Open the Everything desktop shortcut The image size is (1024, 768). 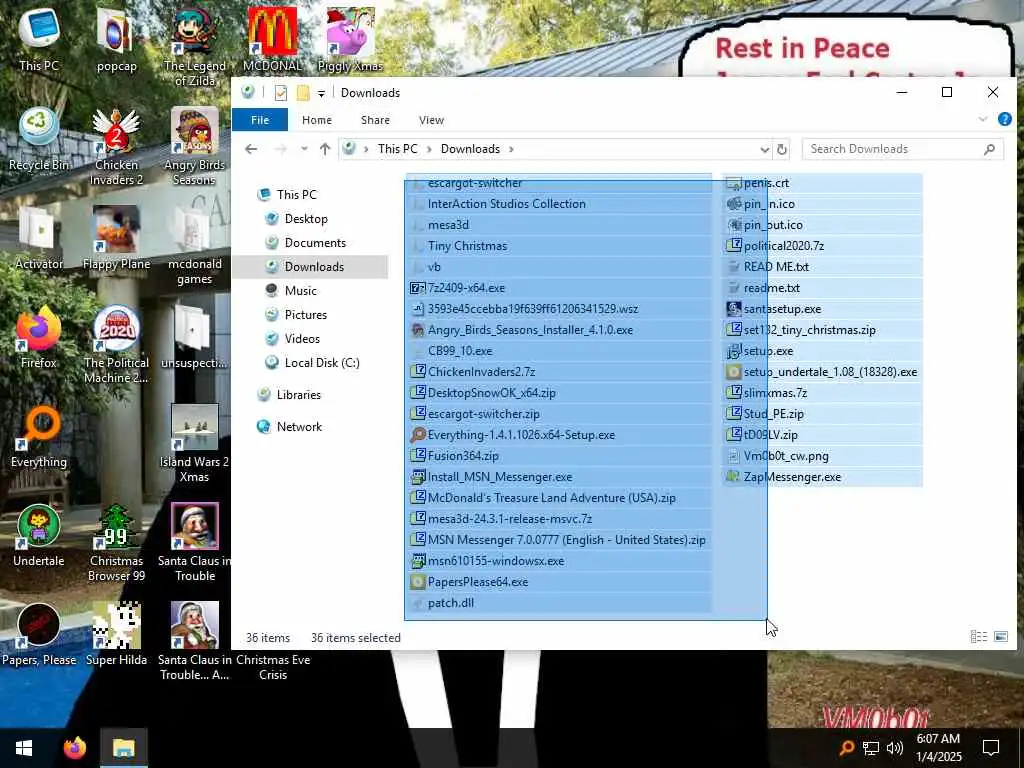pyautogui.click(x=39, y=436)
